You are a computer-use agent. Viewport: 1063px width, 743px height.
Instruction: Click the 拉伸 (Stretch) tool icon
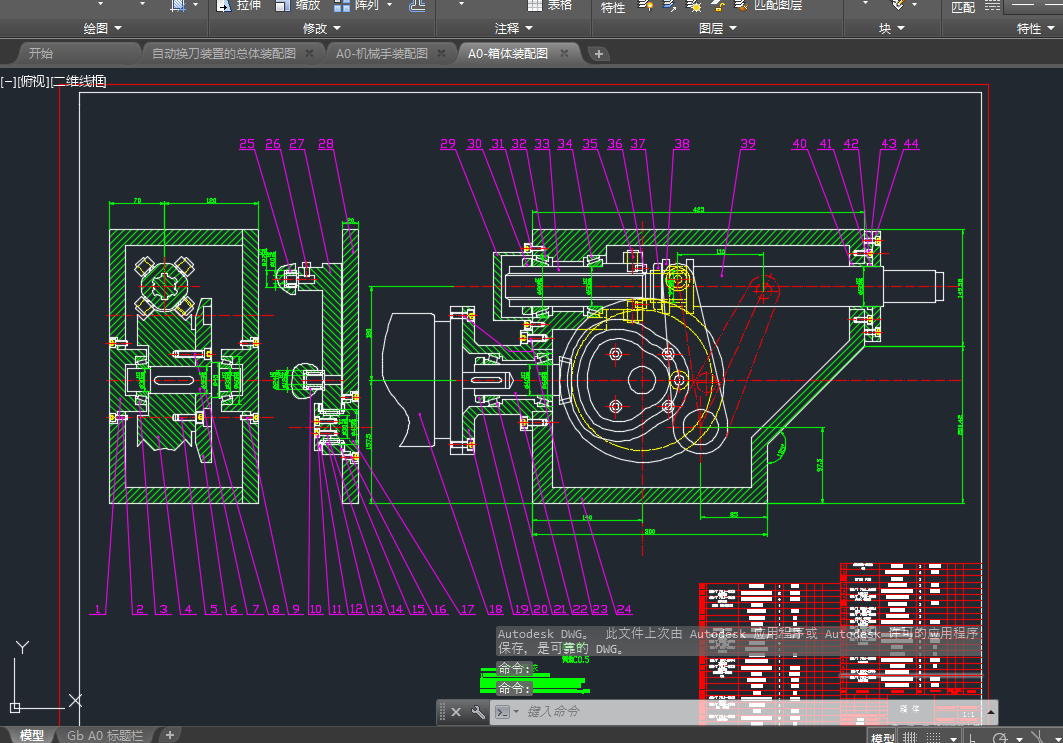[226, 6]
